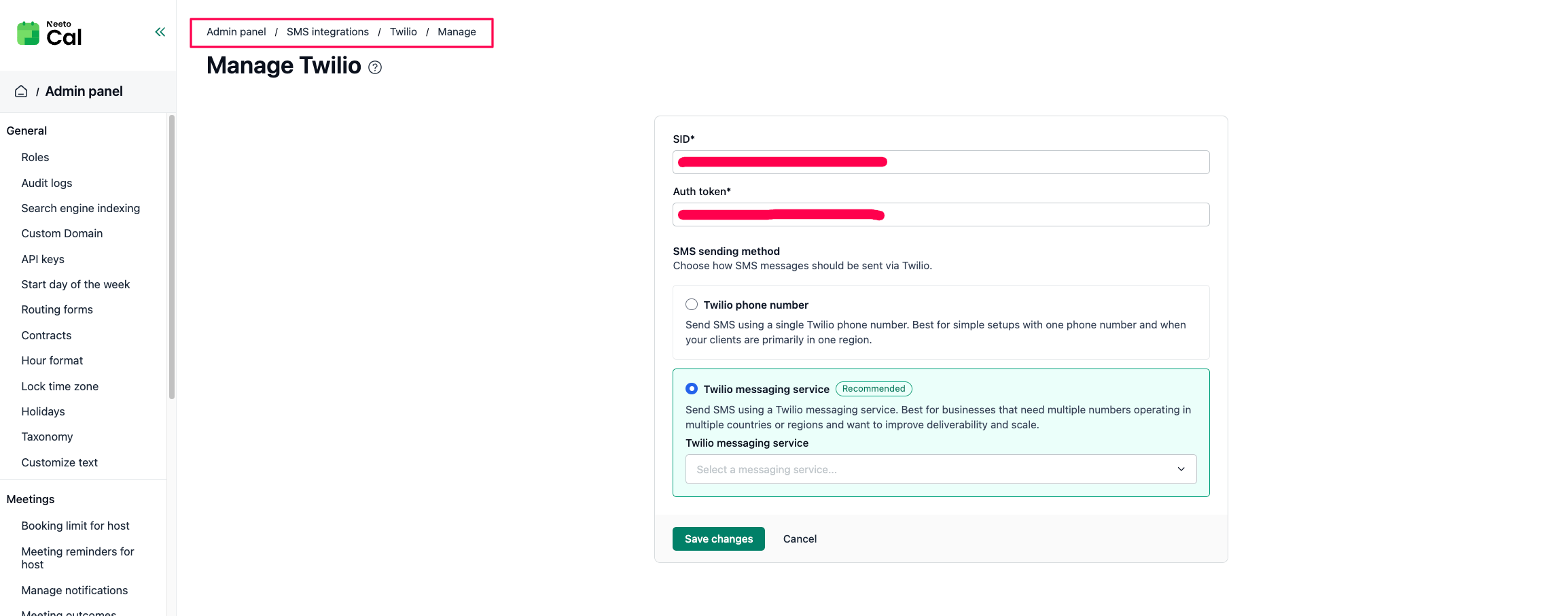
Task: Open help icon beside Manage Twilio
Action: [375, 67]
